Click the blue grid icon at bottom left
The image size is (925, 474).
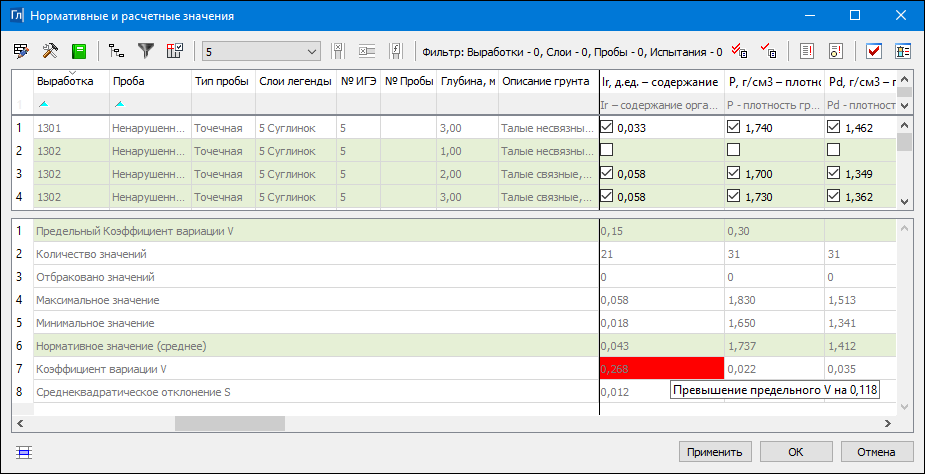point(24,453)
